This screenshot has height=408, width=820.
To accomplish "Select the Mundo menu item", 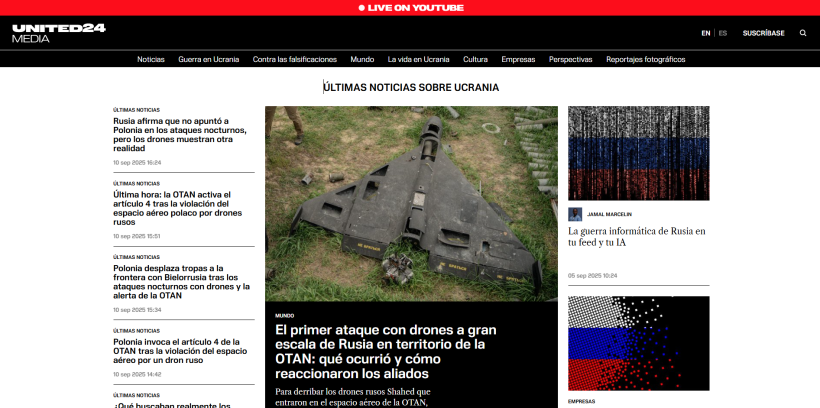I will tap(362, 59).
